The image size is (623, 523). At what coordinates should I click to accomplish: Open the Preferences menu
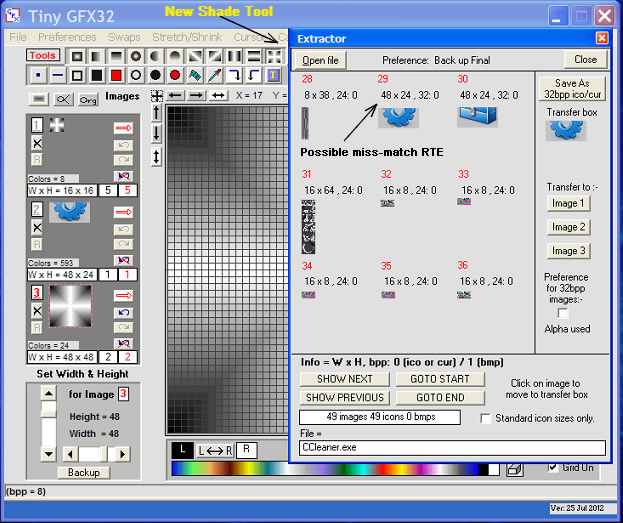click(67, 37)
